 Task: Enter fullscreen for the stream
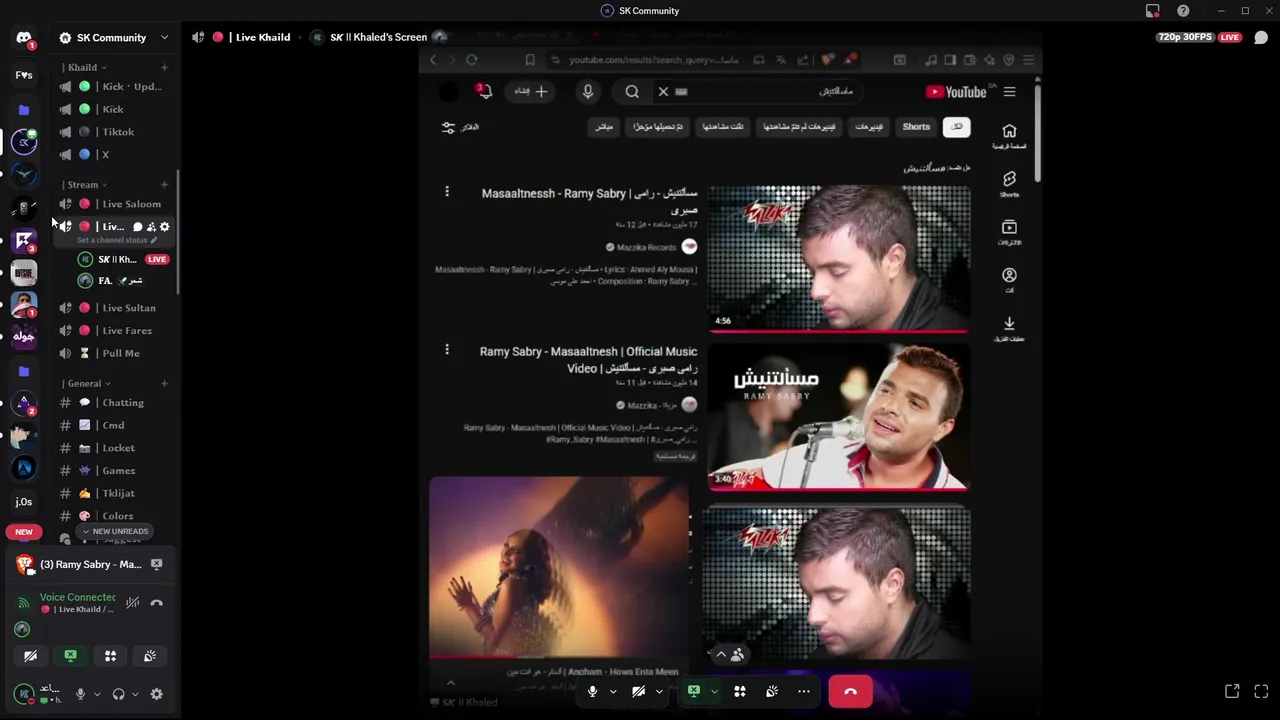(x=1261, y=692)
